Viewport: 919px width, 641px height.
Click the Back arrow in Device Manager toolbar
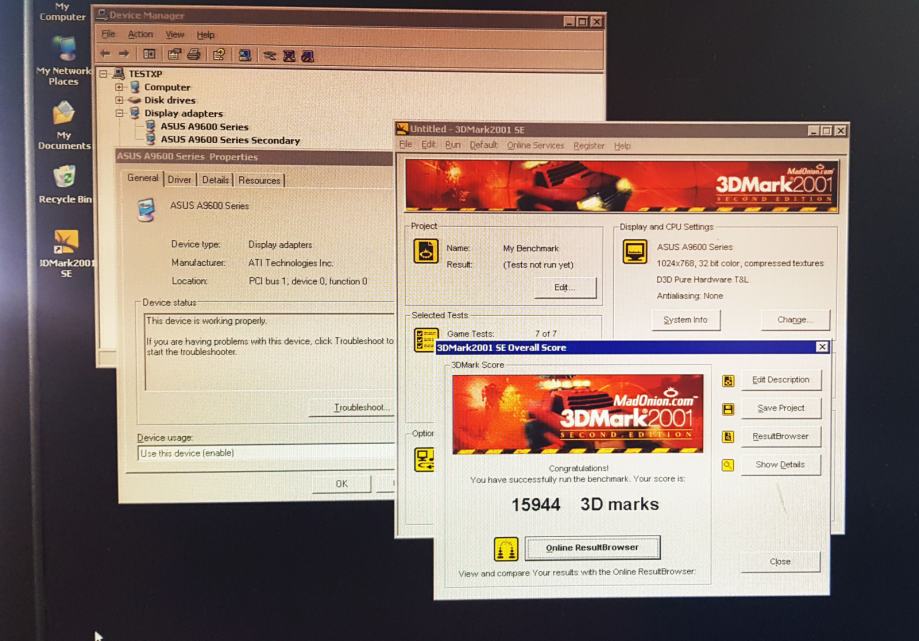105,54
